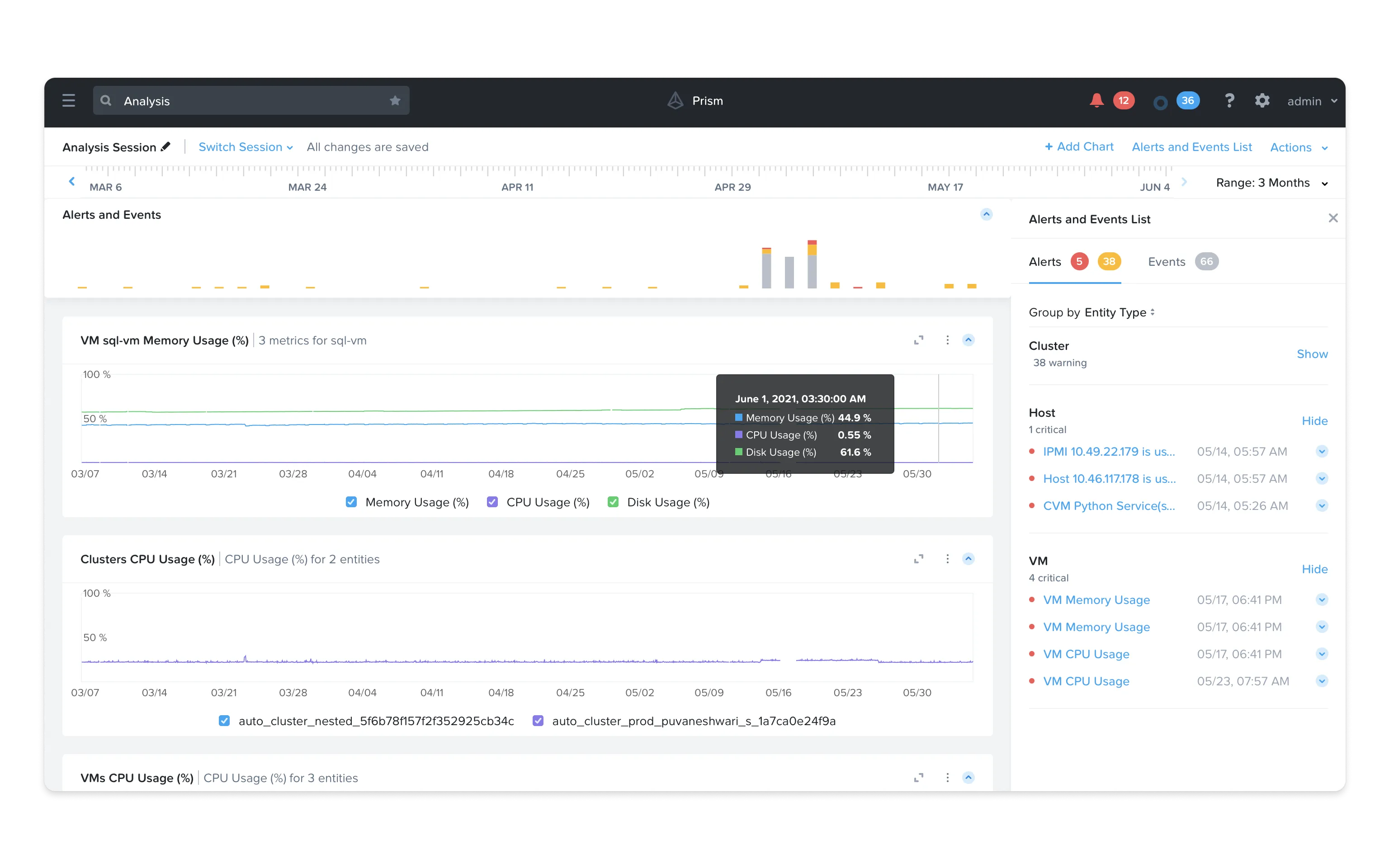Uncheck the auto_cluster_nested entity checkbox

click(224, 721)
